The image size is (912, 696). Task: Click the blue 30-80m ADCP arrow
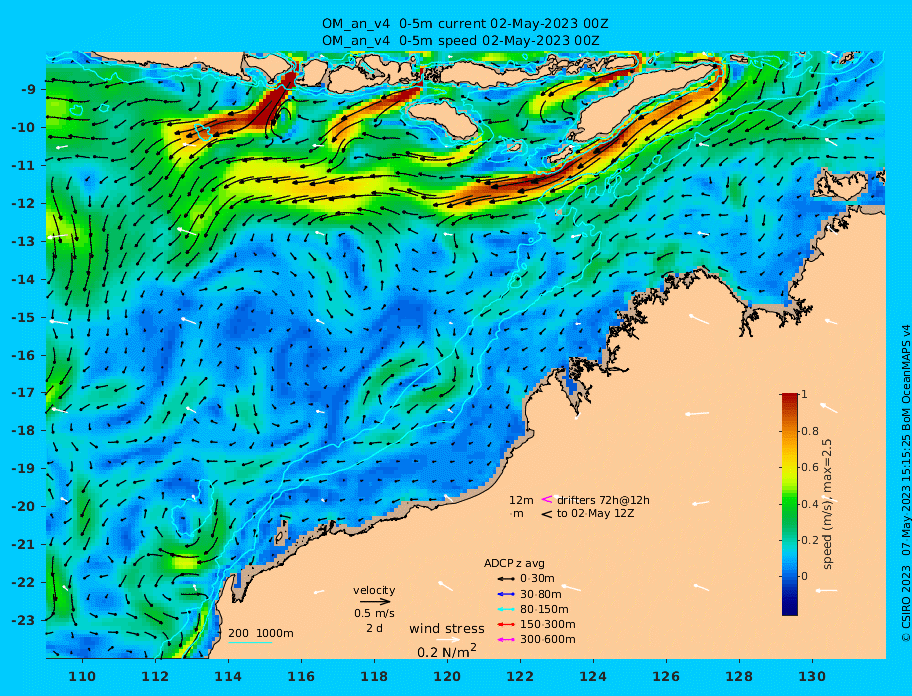506,594
